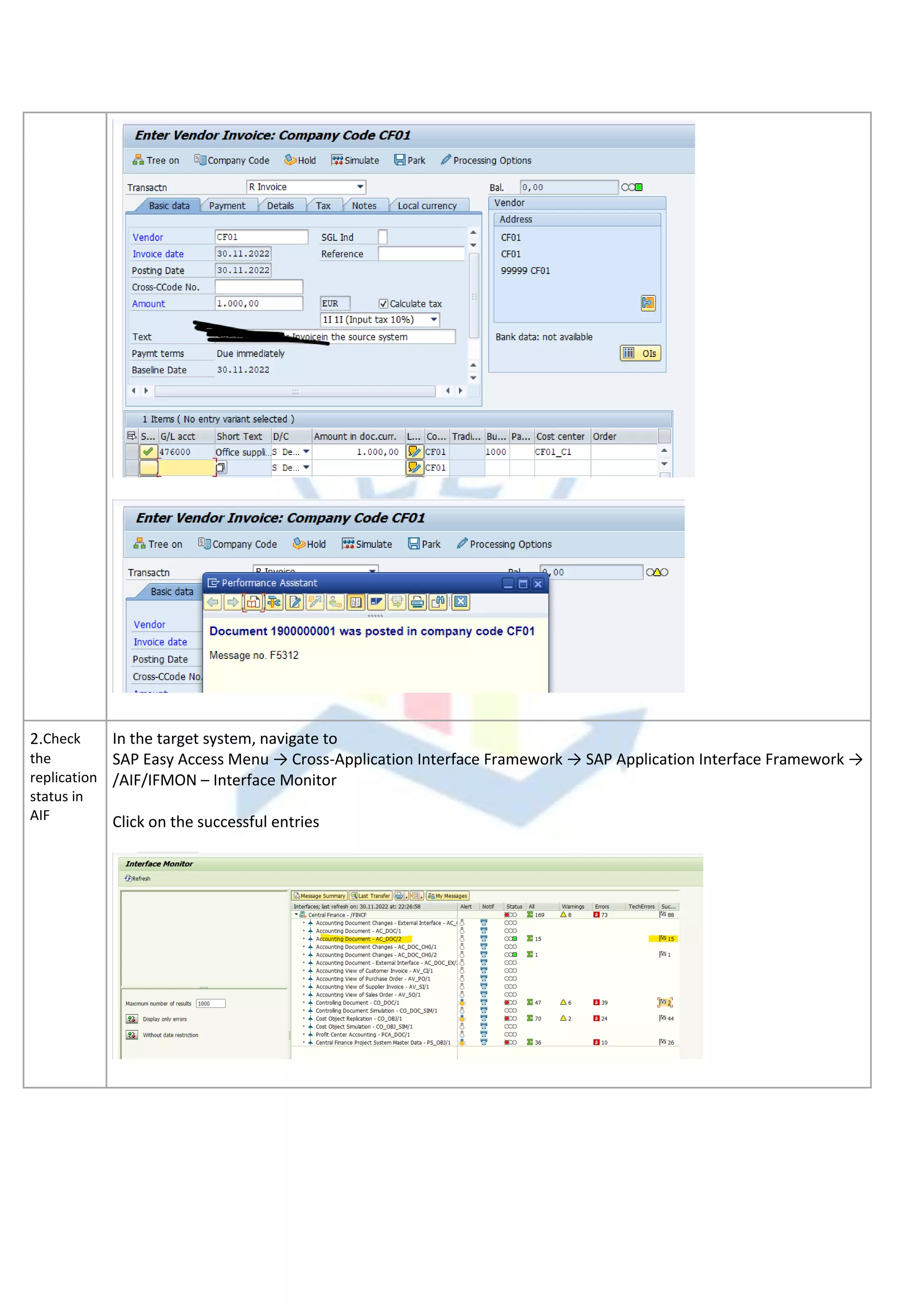Click technical information icon in Performance Assistant

coord(274,602)
